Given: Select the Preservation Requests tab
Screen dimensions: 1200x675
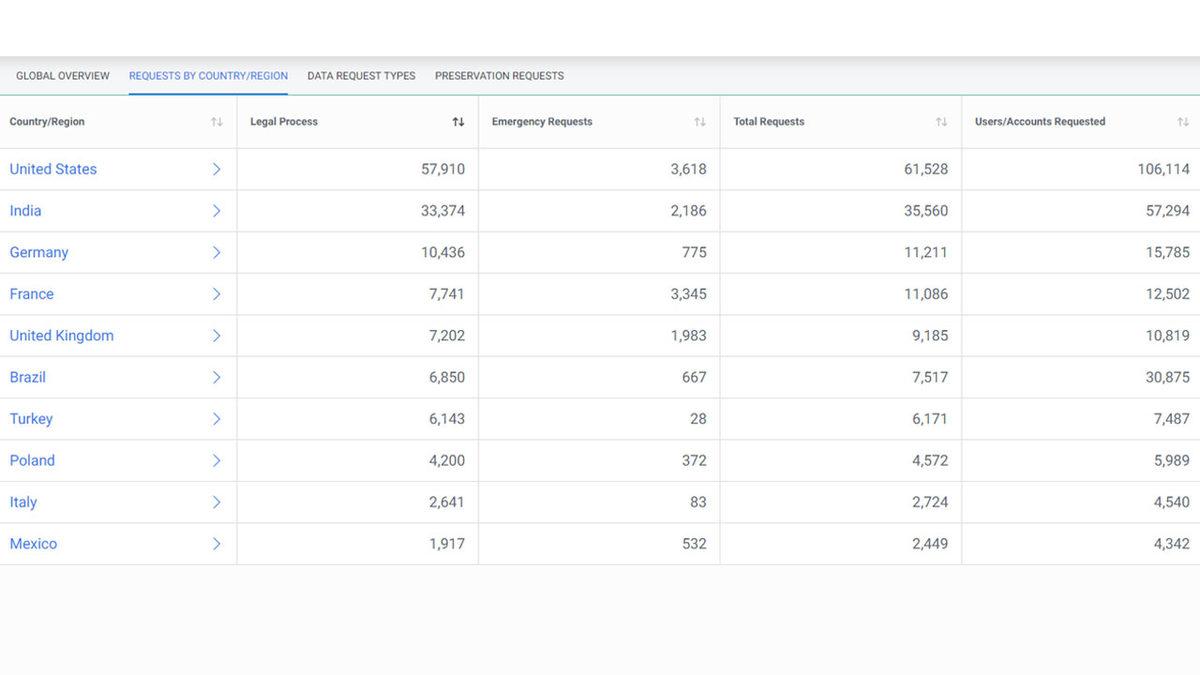Looking at the screenshot, I should pos(499,76).
